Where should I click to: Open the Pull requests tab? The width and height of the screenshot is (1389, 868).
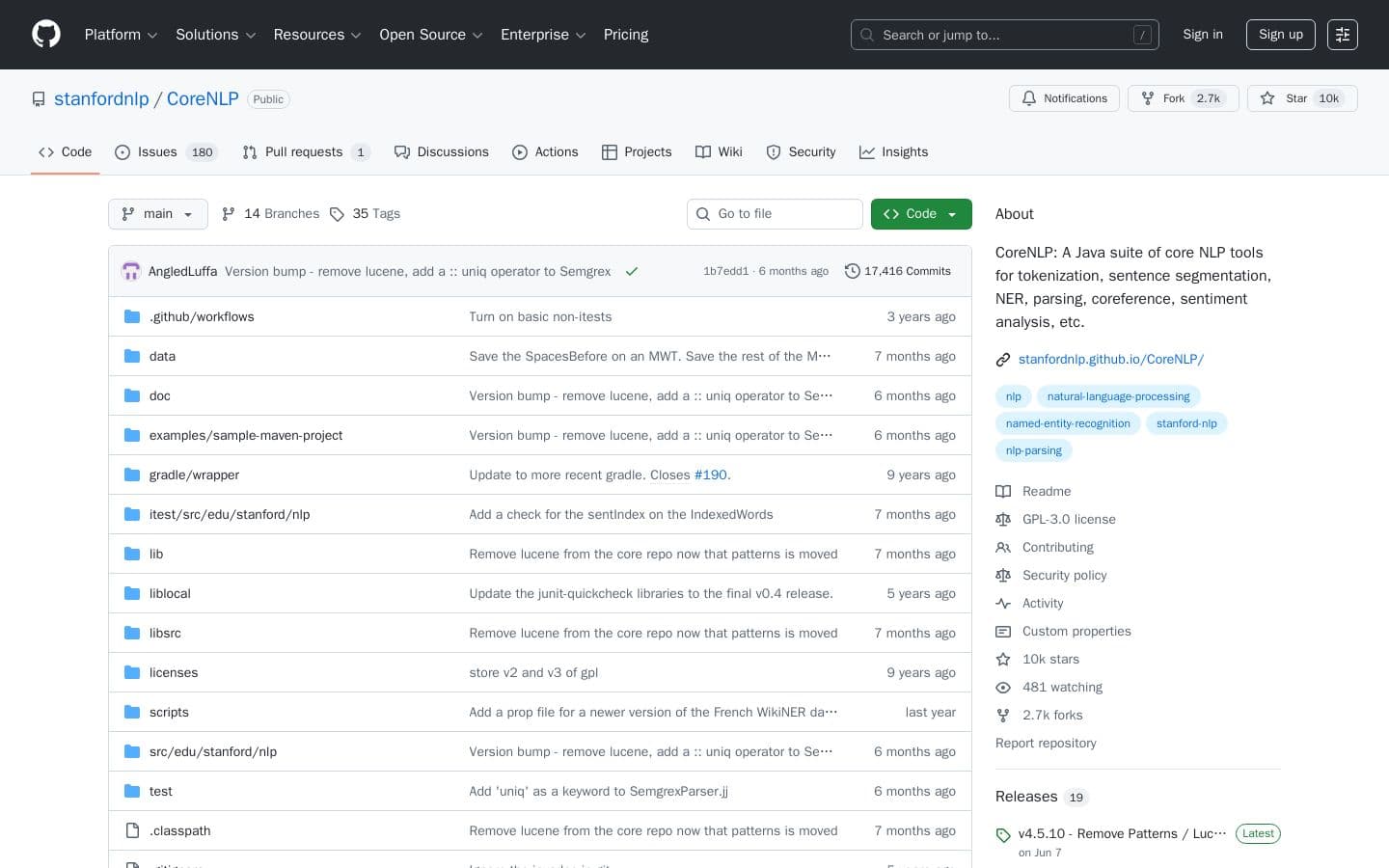tap(305, 152)
